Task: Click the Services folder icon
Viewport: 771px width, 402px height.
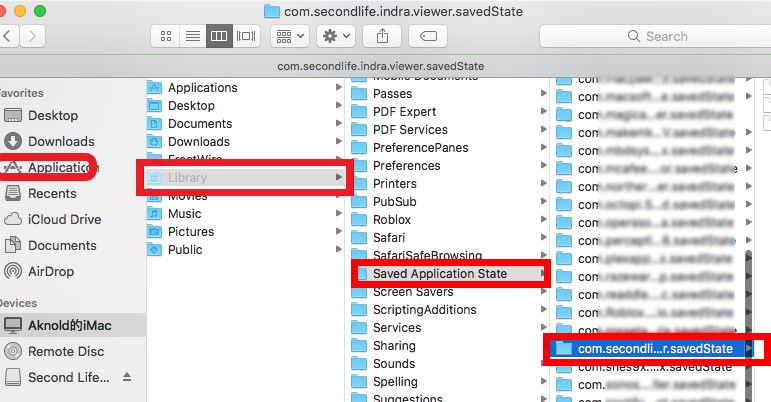Action: click(359, 328)
